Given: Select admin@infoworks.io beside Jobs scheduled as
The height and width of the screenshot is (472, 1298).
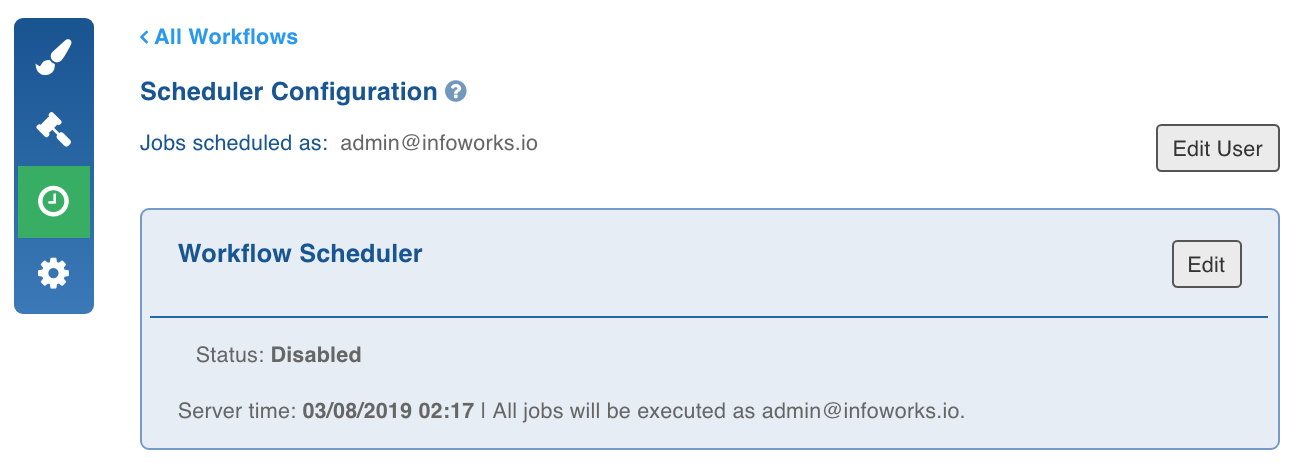Looking at the screenshot, I should pos(439,143).
